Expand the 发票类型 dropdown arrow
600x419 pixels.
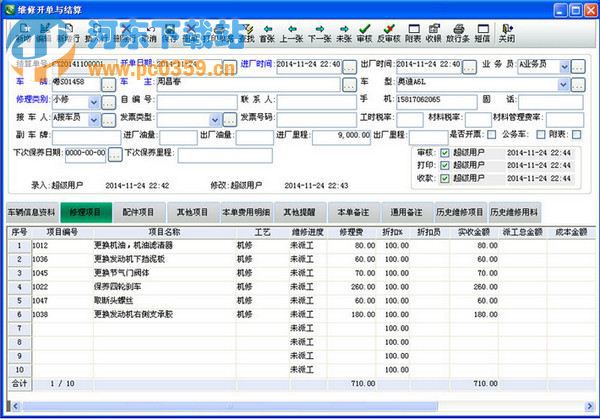coord(215,120)
